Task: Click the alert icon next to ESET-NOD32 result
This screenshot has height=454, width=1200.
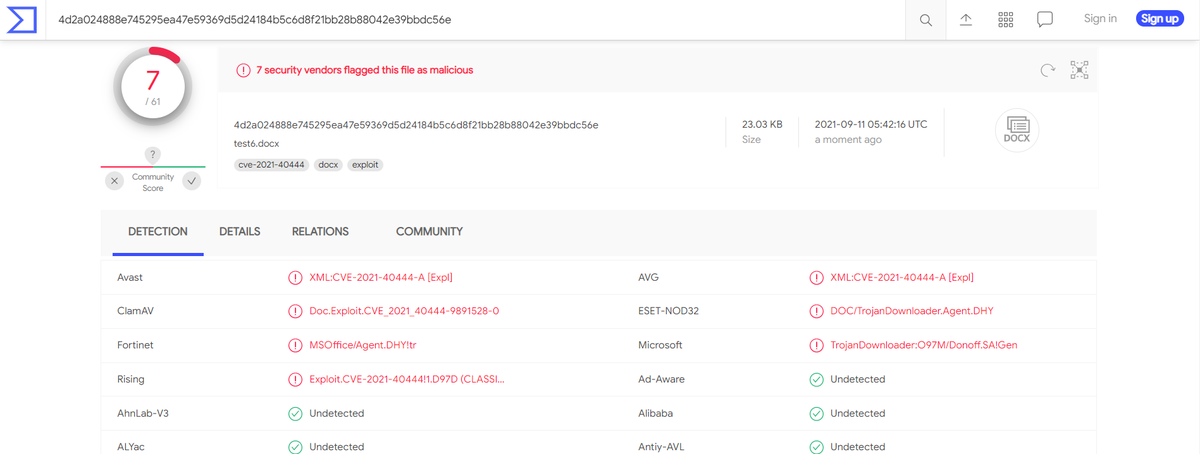Action: click(816, 311)
